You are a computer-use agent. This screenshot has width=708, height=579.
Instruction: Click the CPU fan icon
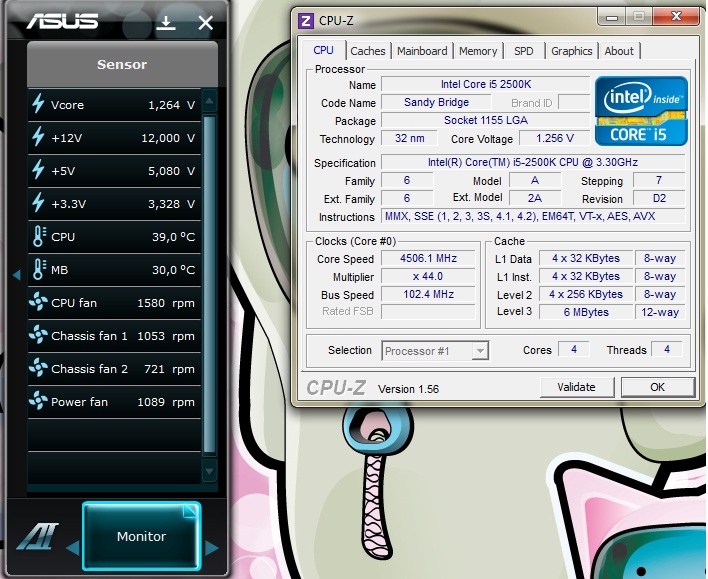coord(38,302)
